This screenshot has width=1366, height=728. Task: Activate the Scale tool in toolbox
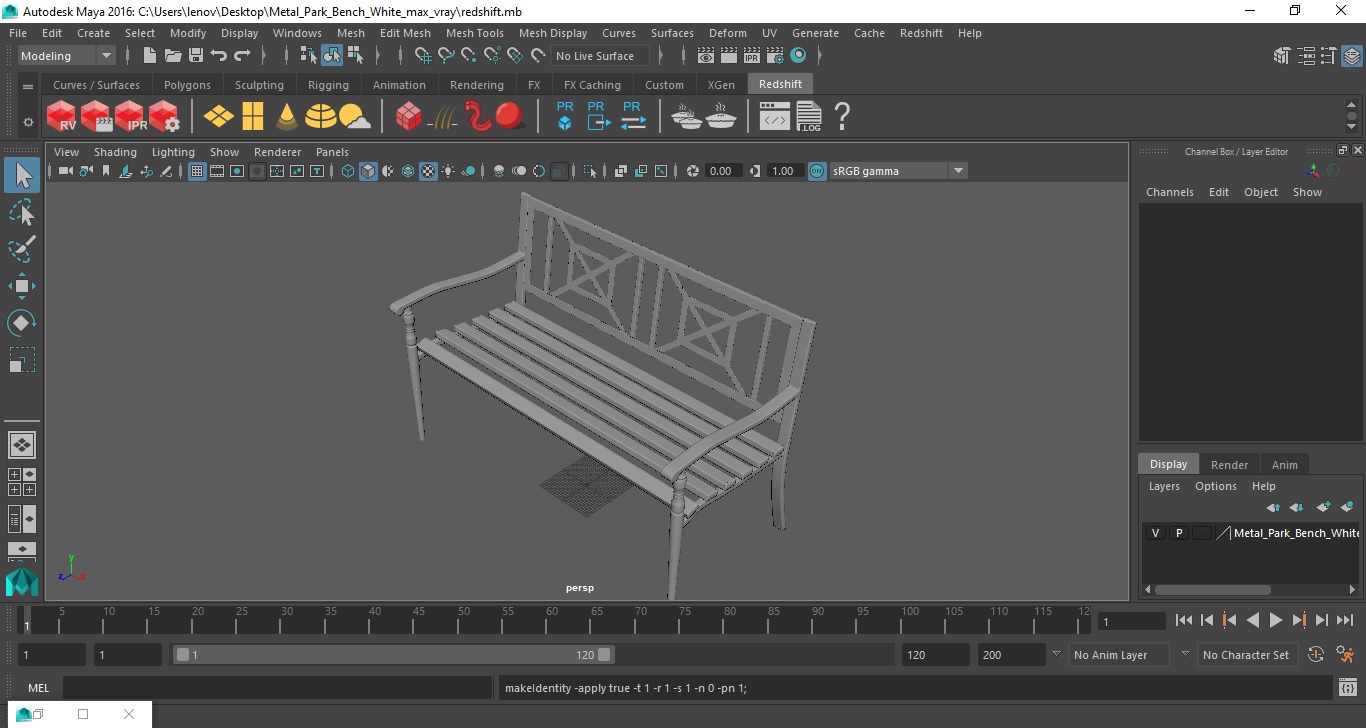click(22, 360)
